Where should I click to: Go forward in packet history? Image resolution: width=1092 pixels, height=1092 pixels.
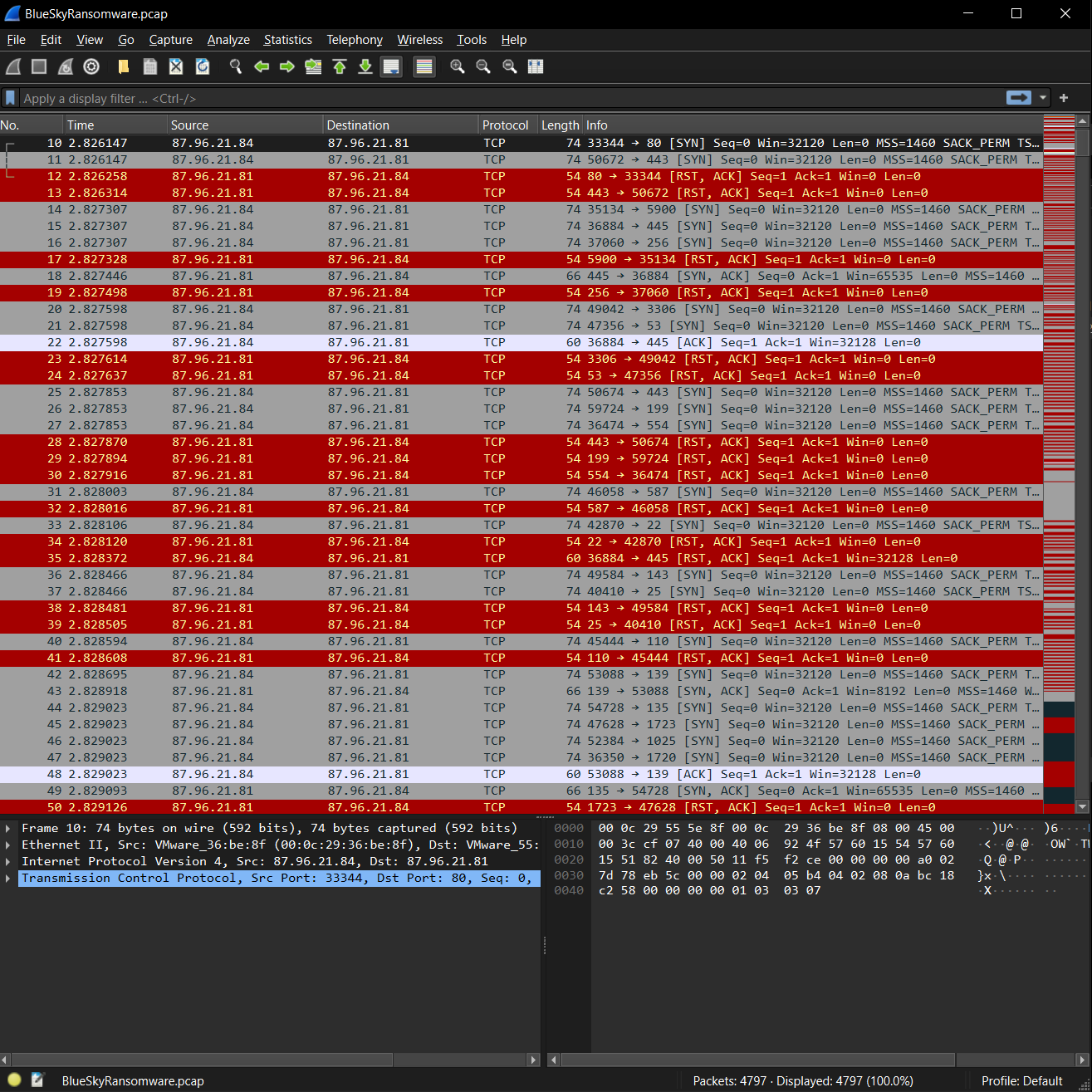point(287,66)
